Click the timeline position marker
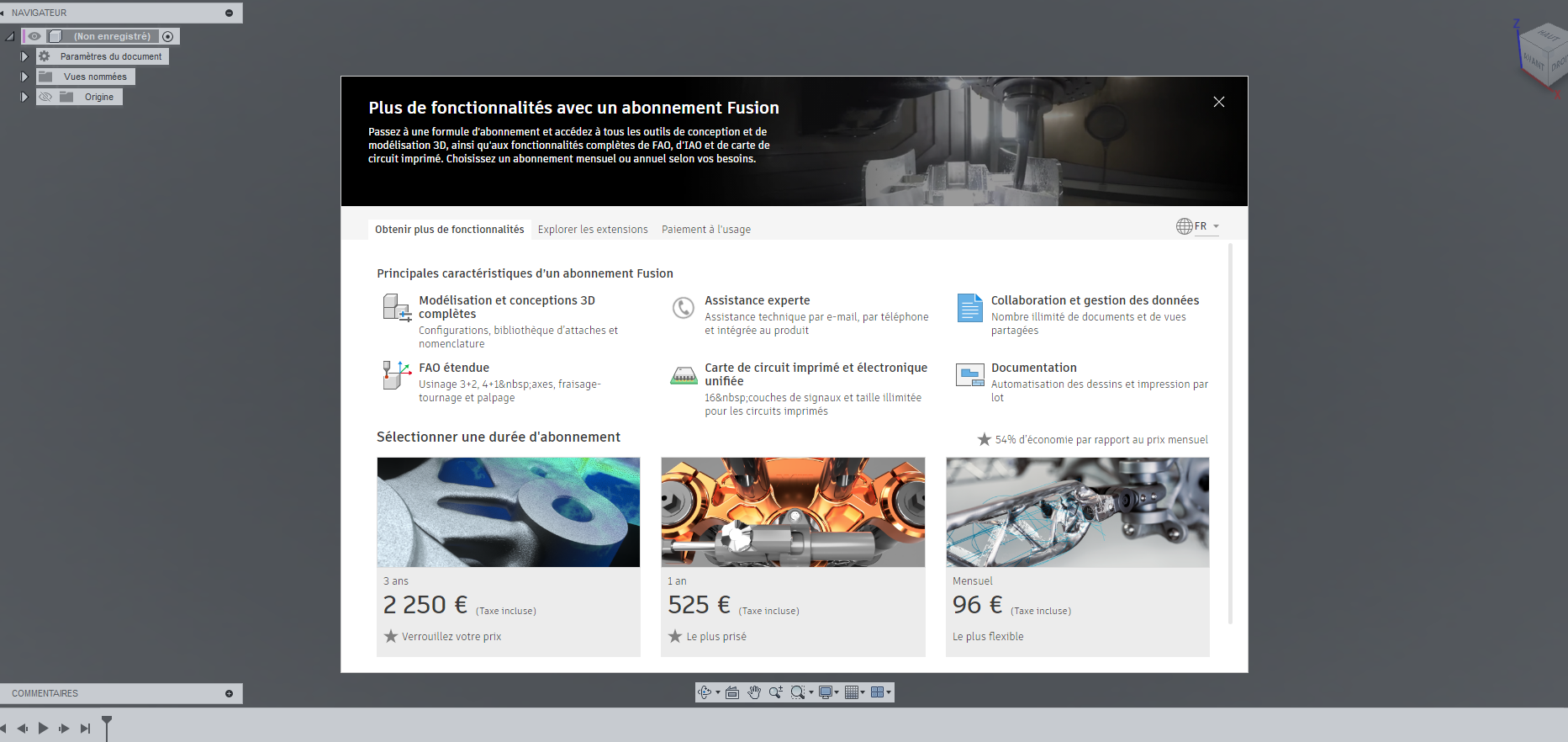 [107, 727]
